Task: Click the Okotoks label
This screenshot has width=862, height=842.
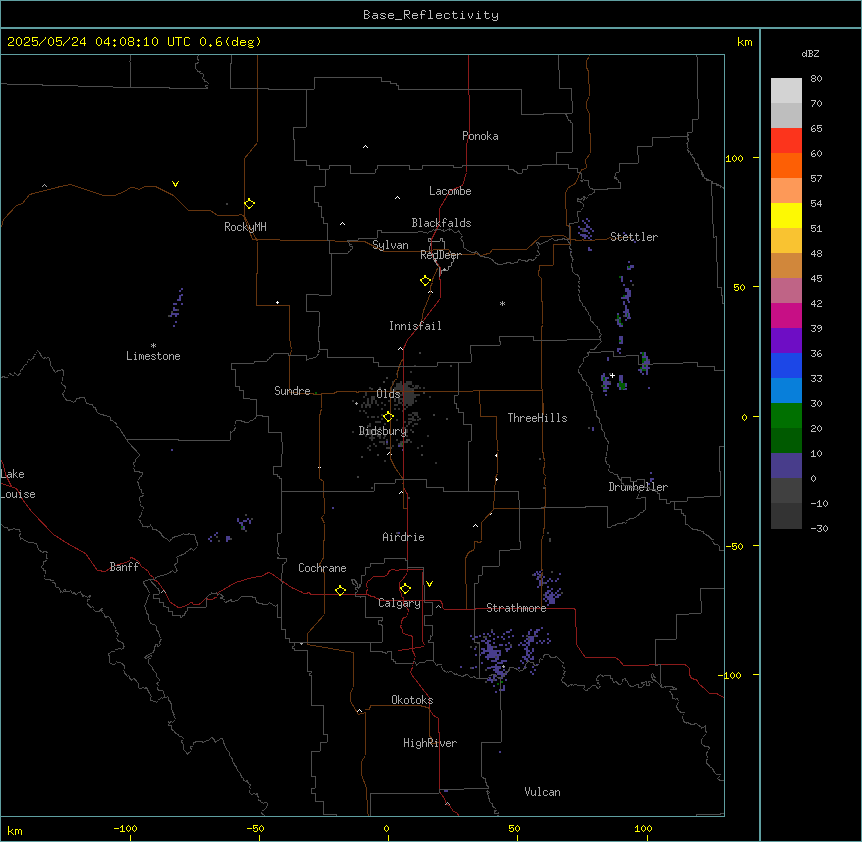Action: point(412,700)
